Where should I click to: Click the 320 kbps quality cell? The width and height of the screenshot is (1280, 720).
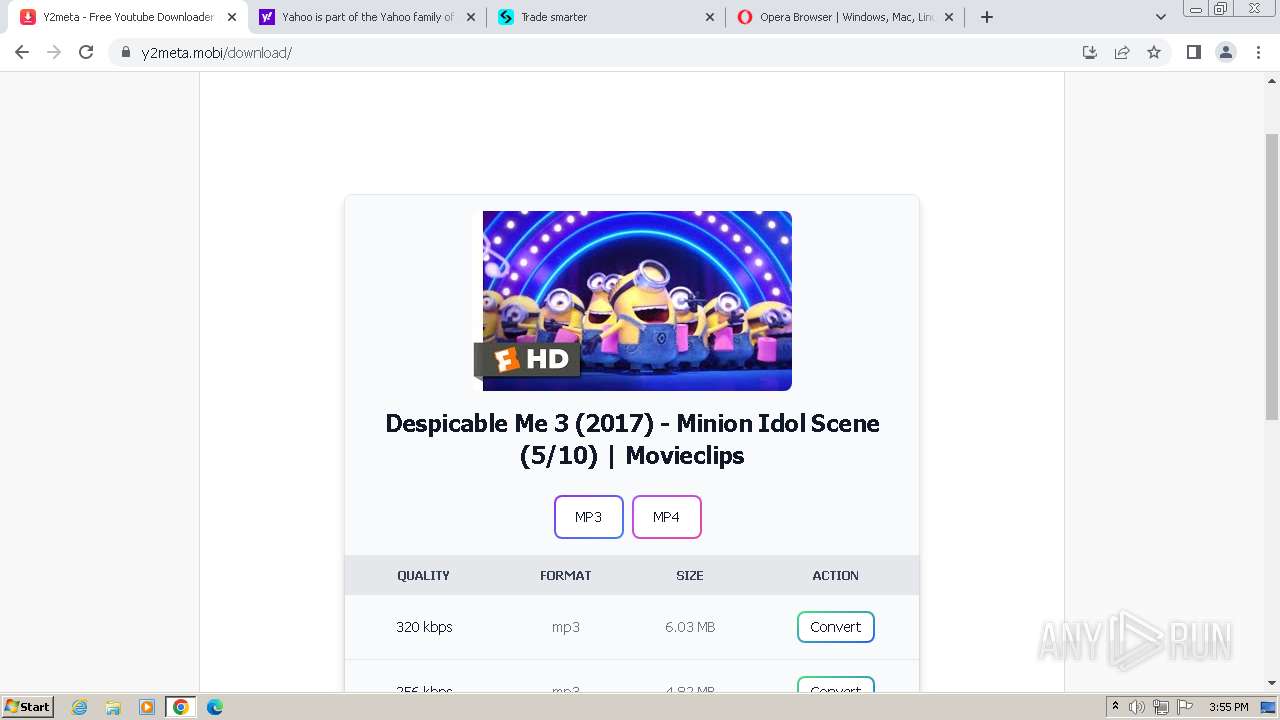424,627
